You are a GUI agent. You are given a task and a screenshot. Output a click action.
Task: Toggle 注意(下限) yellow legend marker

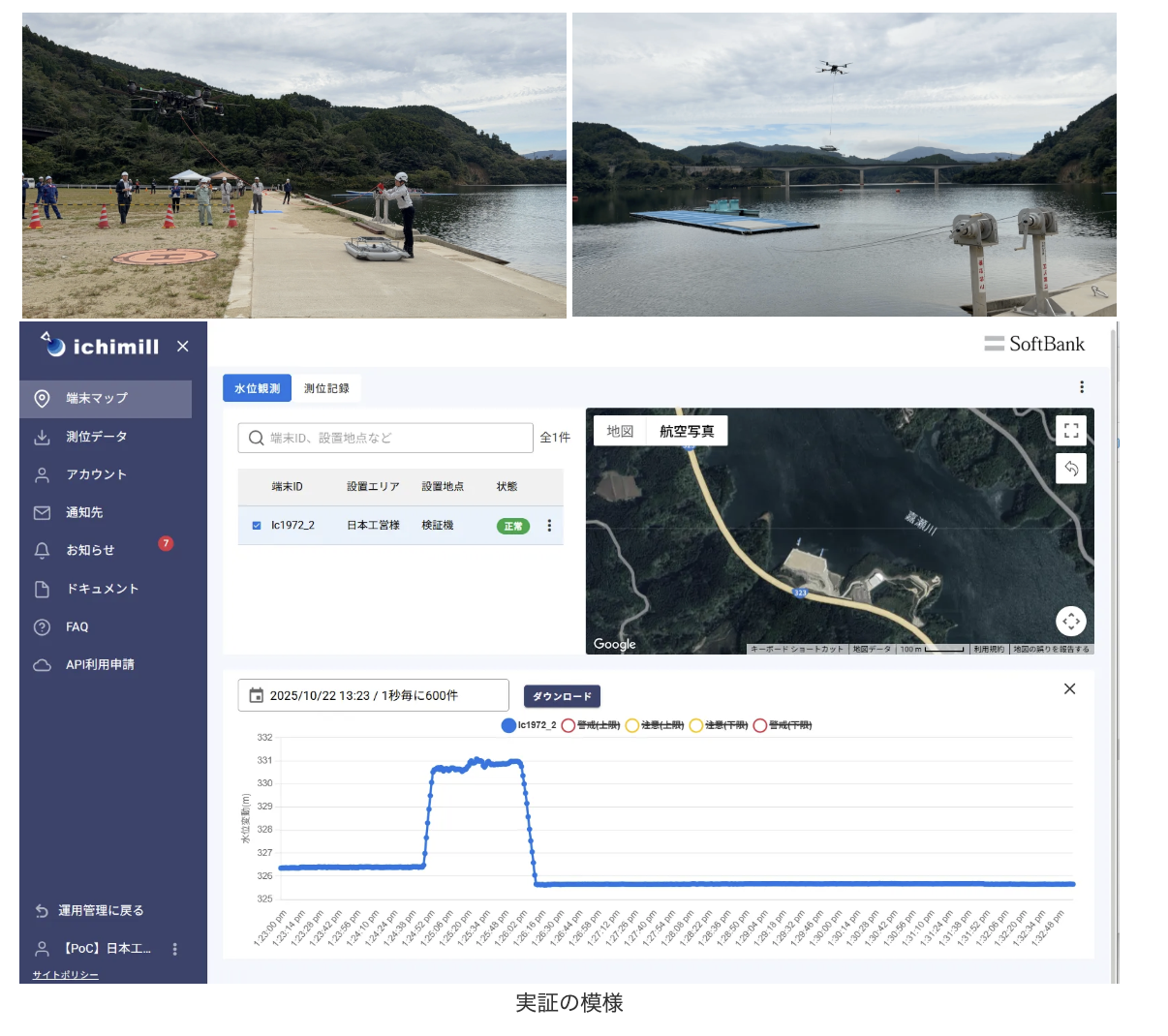point(695,725)
